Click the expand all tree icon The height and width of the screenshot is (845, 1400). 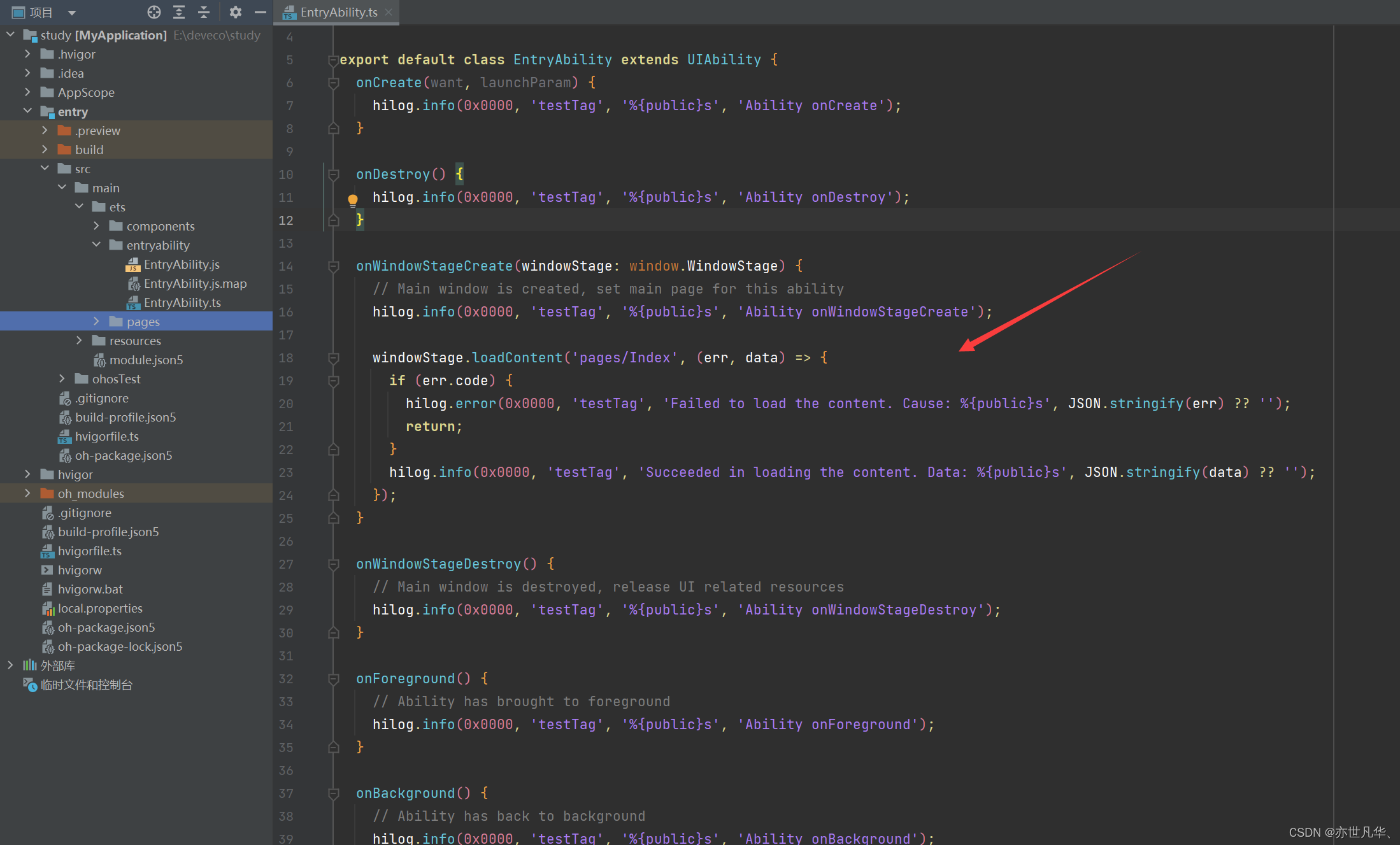pyautogui.click(x=179, y=12)
